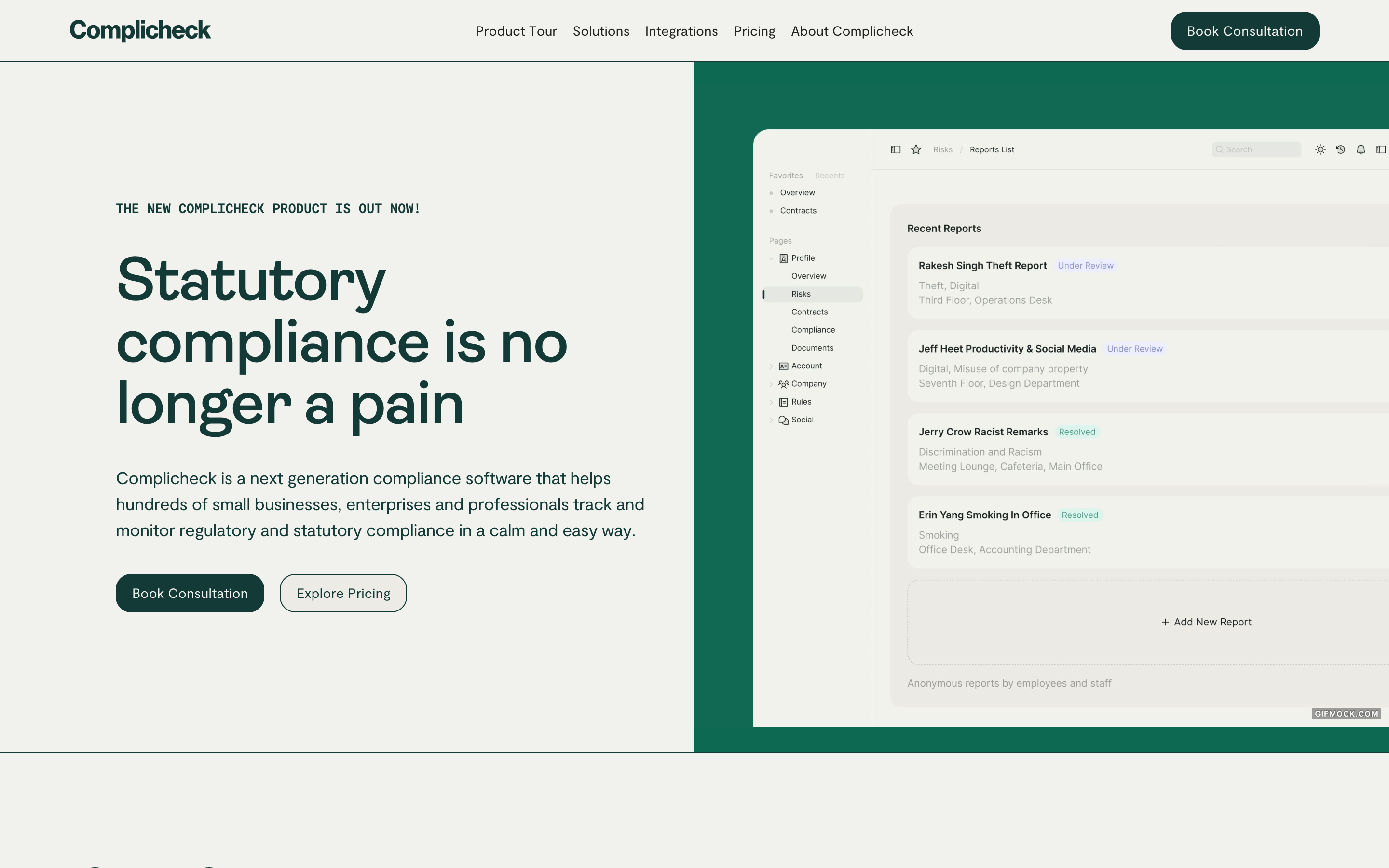Open the history clock icon
Viewport: 1389px width, 868px height.
point(1340,149)
